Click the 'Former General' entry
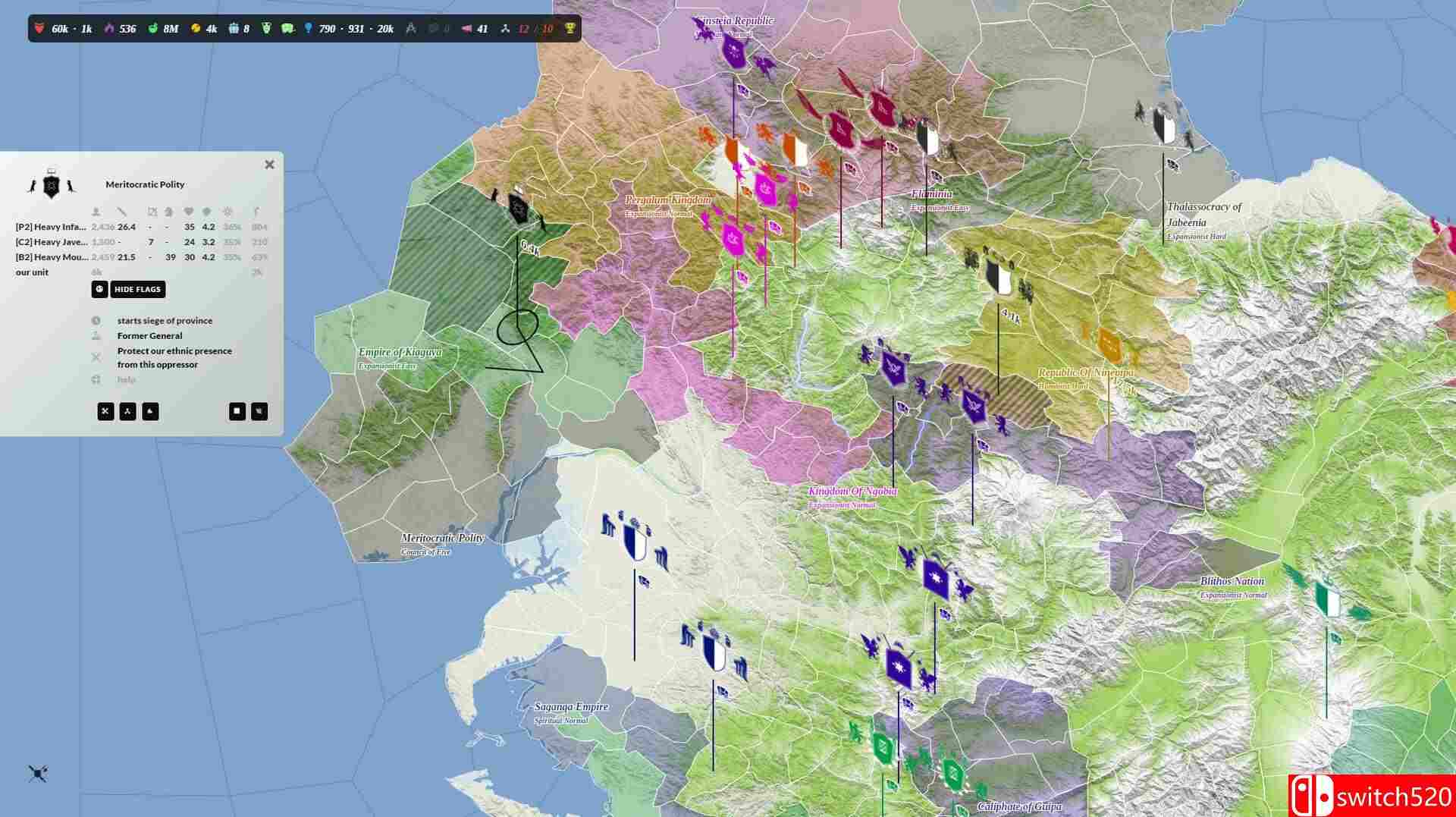Image resolution: width=1456 pixels, height=817 pixels. [149, 335]
